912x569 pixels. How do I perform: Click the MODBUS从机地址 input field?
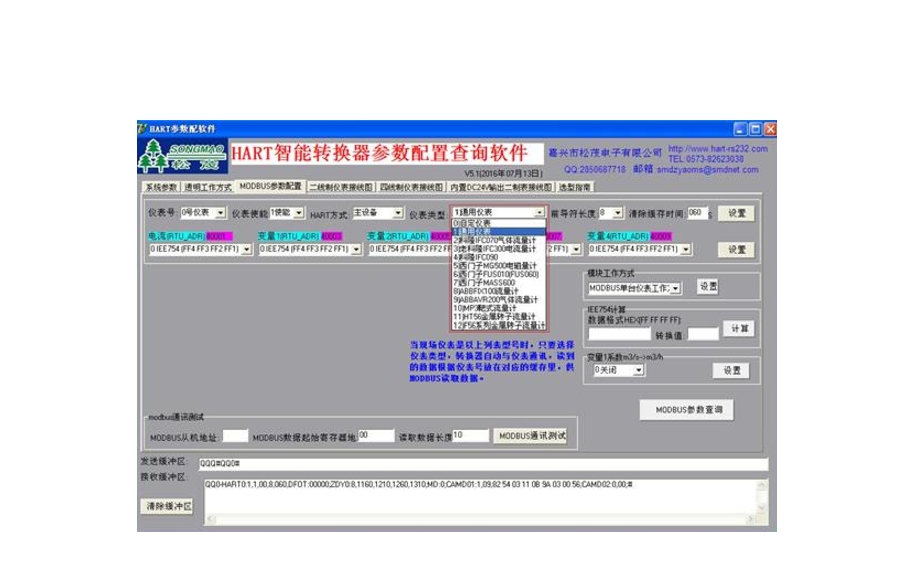click(235, 436)
